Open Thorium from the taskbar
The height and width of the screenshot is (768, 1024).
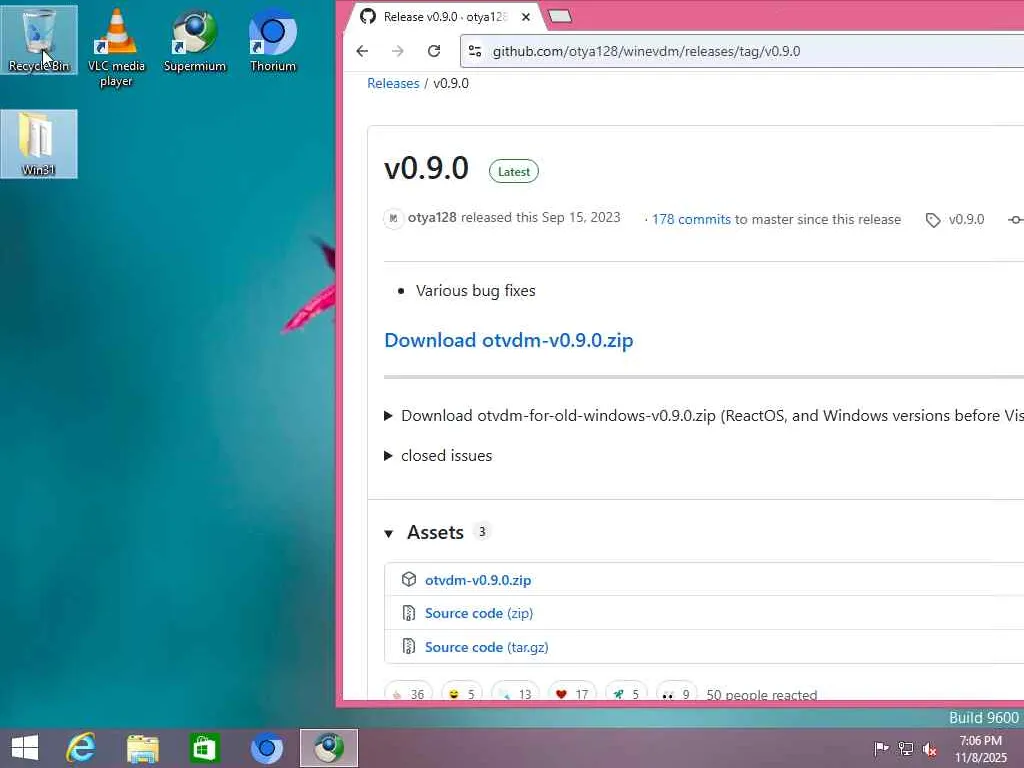[266, 748]
